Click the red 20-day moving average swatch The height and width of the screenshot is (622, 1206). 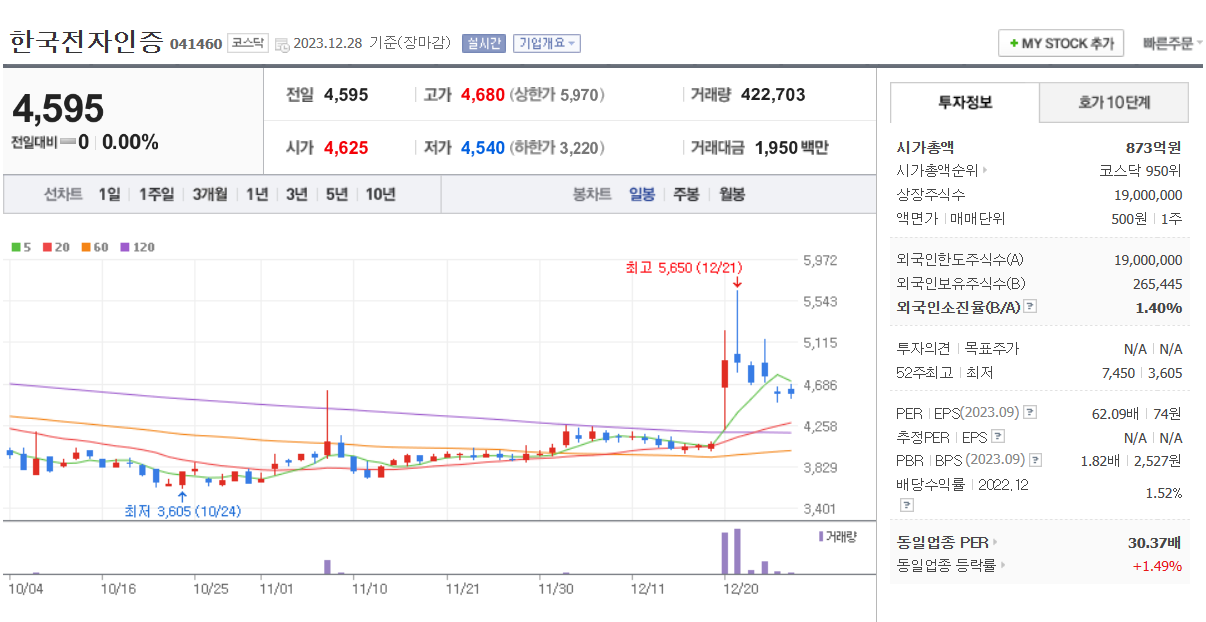(x=46, y=247)
